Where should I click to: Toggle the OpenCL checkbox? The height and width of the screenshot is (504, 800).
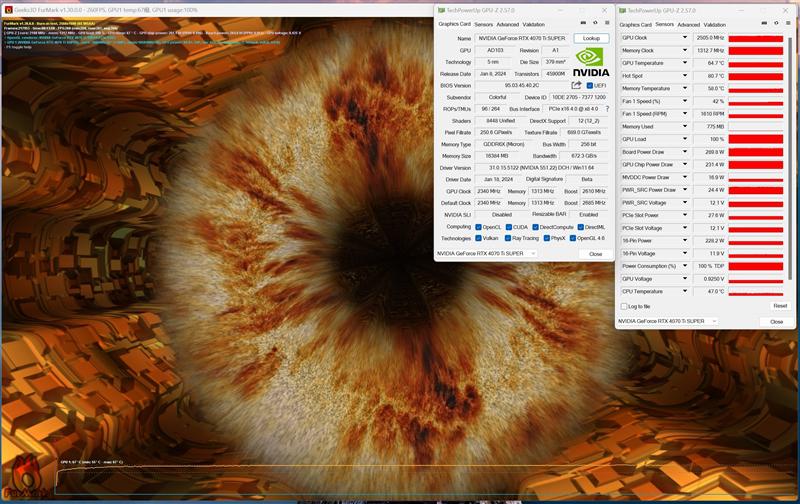[478, 227]
